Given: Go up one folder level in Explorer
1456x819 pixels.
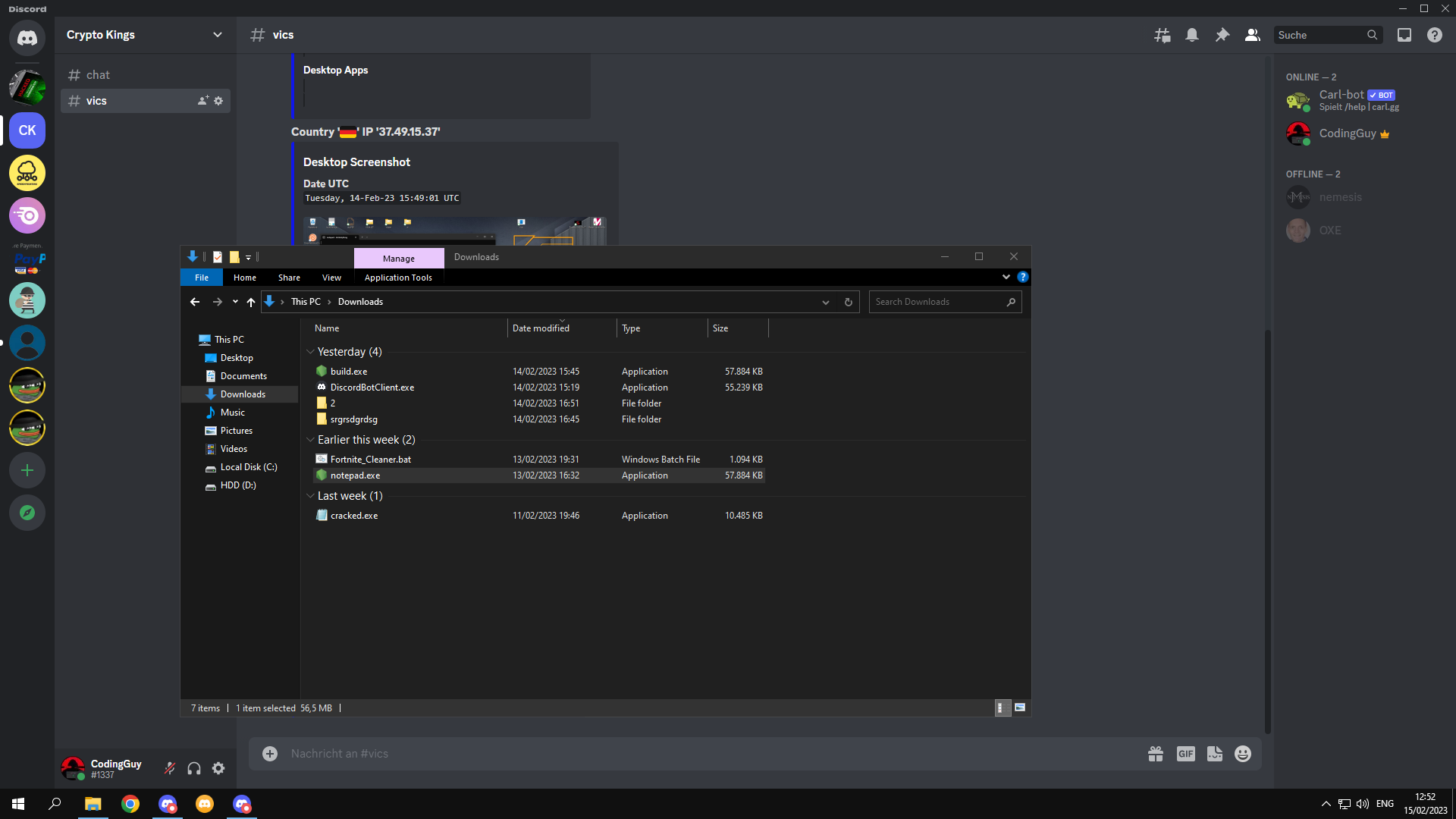Looking at the screenshot, I should [x=251, y=302].
